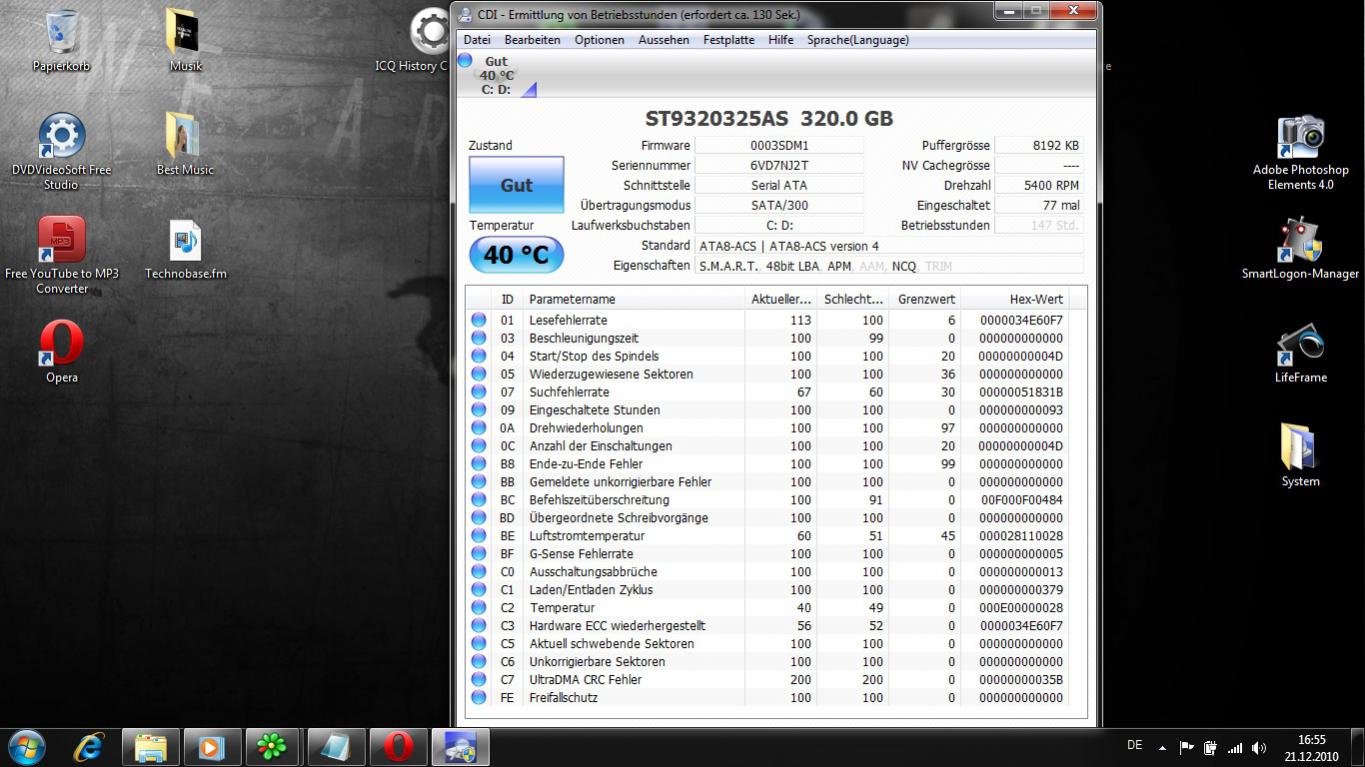
Task: Switch to Opera in the taskbar
Action: click(398, 747)
